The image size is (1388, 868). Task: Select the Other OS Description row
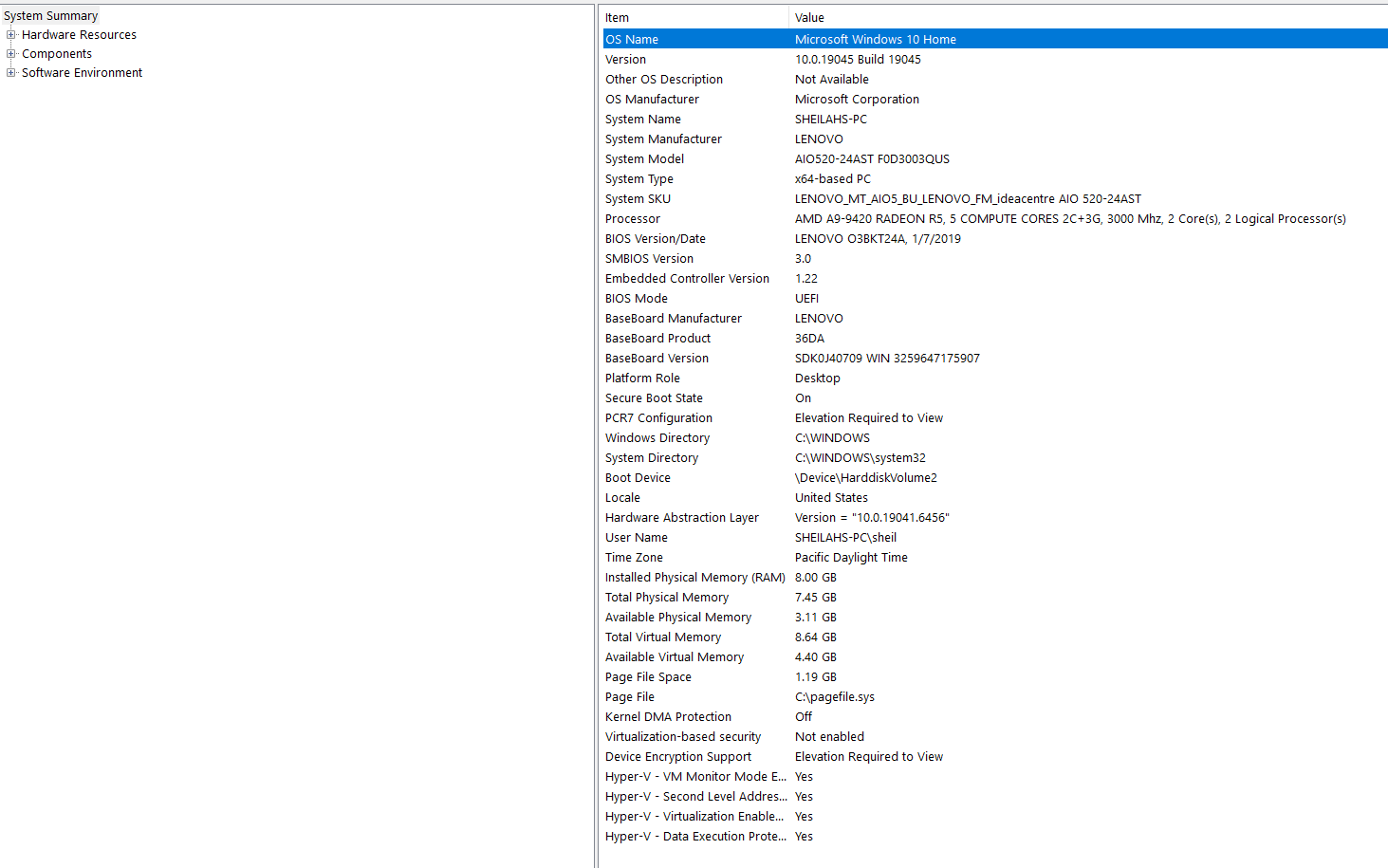pos(995,79)
